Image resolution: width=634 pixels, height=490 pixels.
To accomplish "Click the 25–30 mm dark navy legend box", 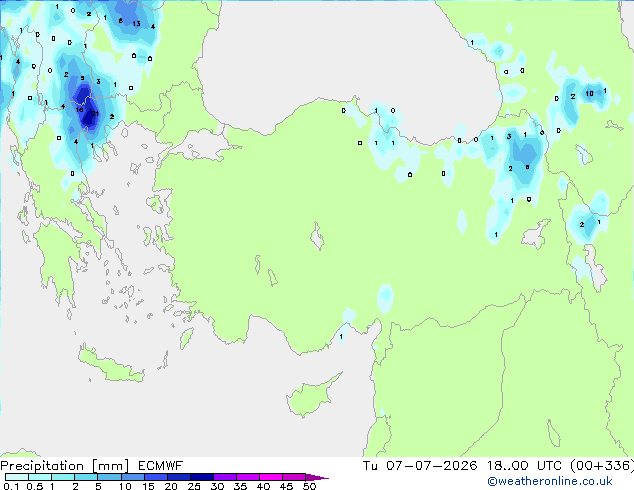I will [x=201, y=477].
